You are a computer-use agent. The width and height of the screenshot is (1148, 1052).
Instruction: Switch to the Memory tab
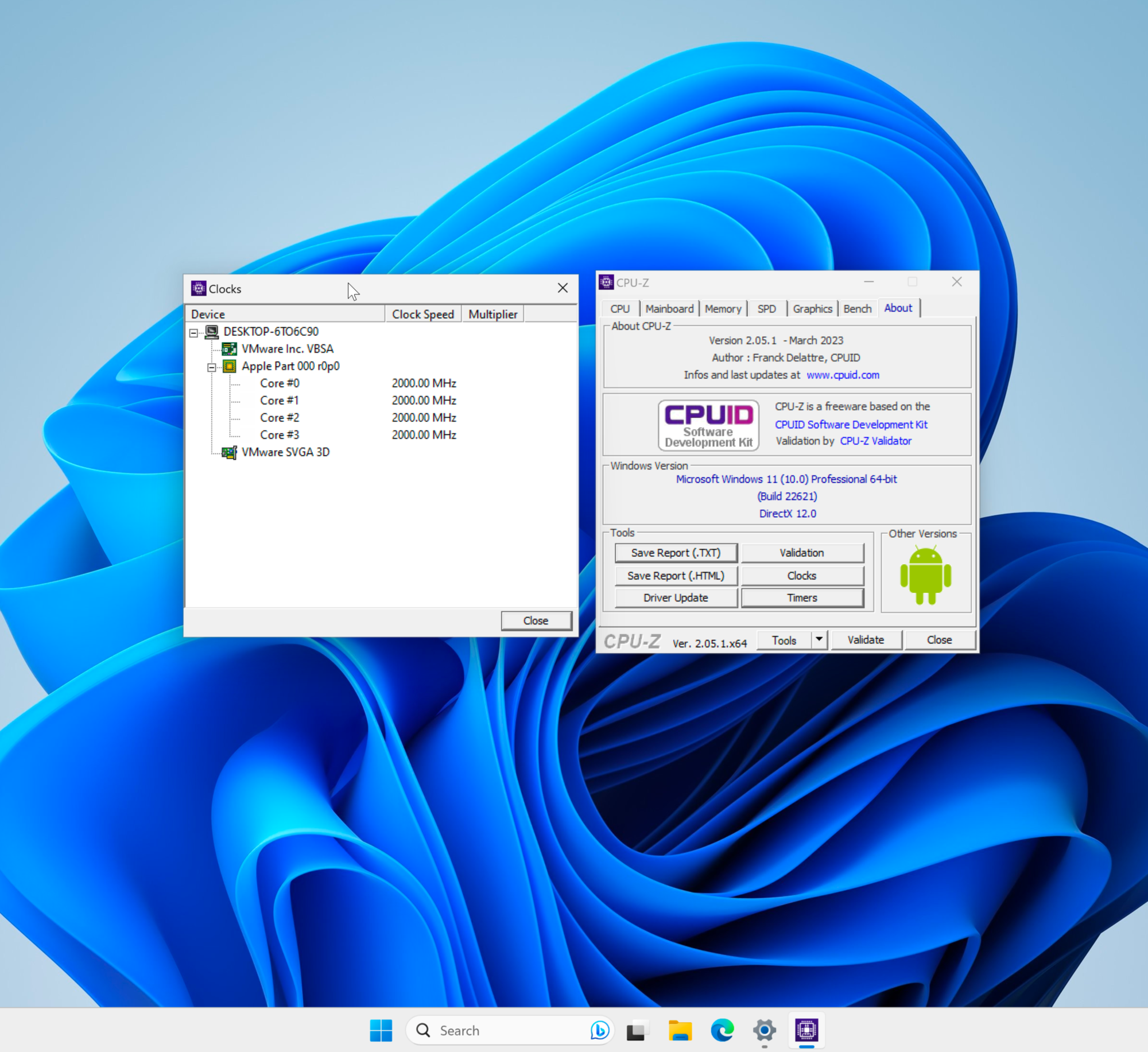pos(723,309)
